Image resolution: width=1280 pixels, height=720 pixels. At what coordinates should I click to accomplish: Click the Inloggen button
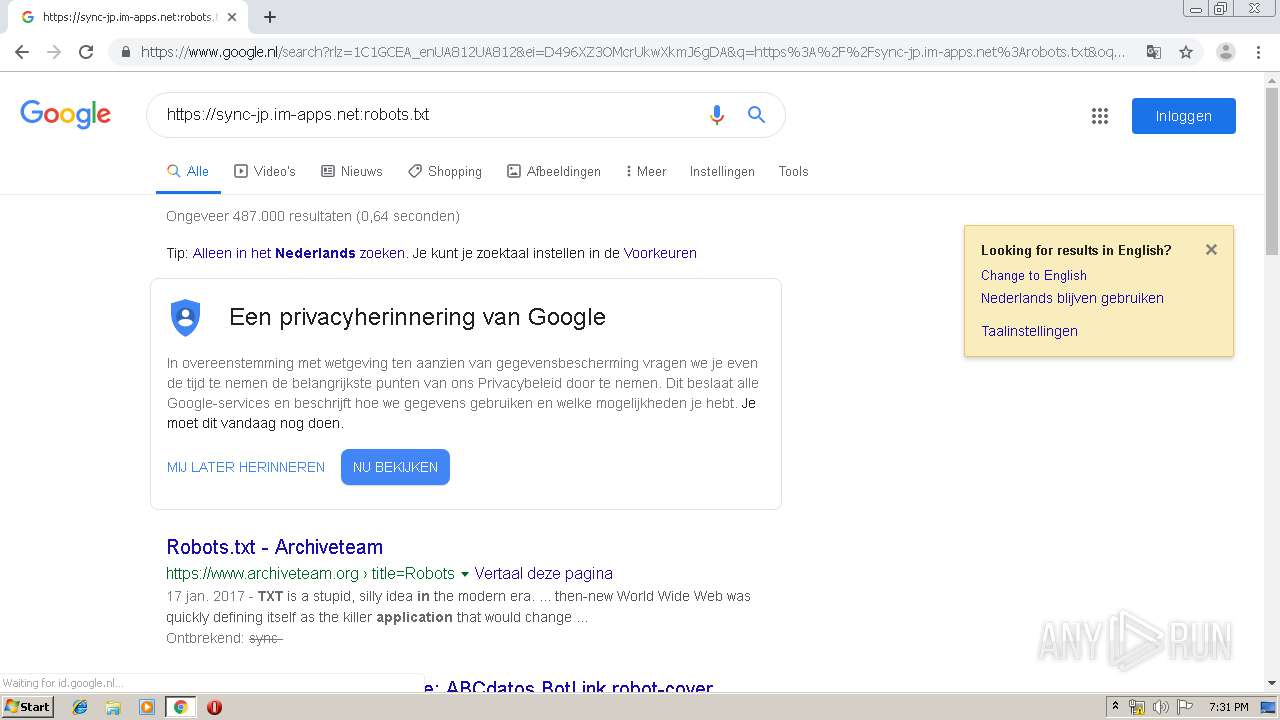pos(1184,116)
